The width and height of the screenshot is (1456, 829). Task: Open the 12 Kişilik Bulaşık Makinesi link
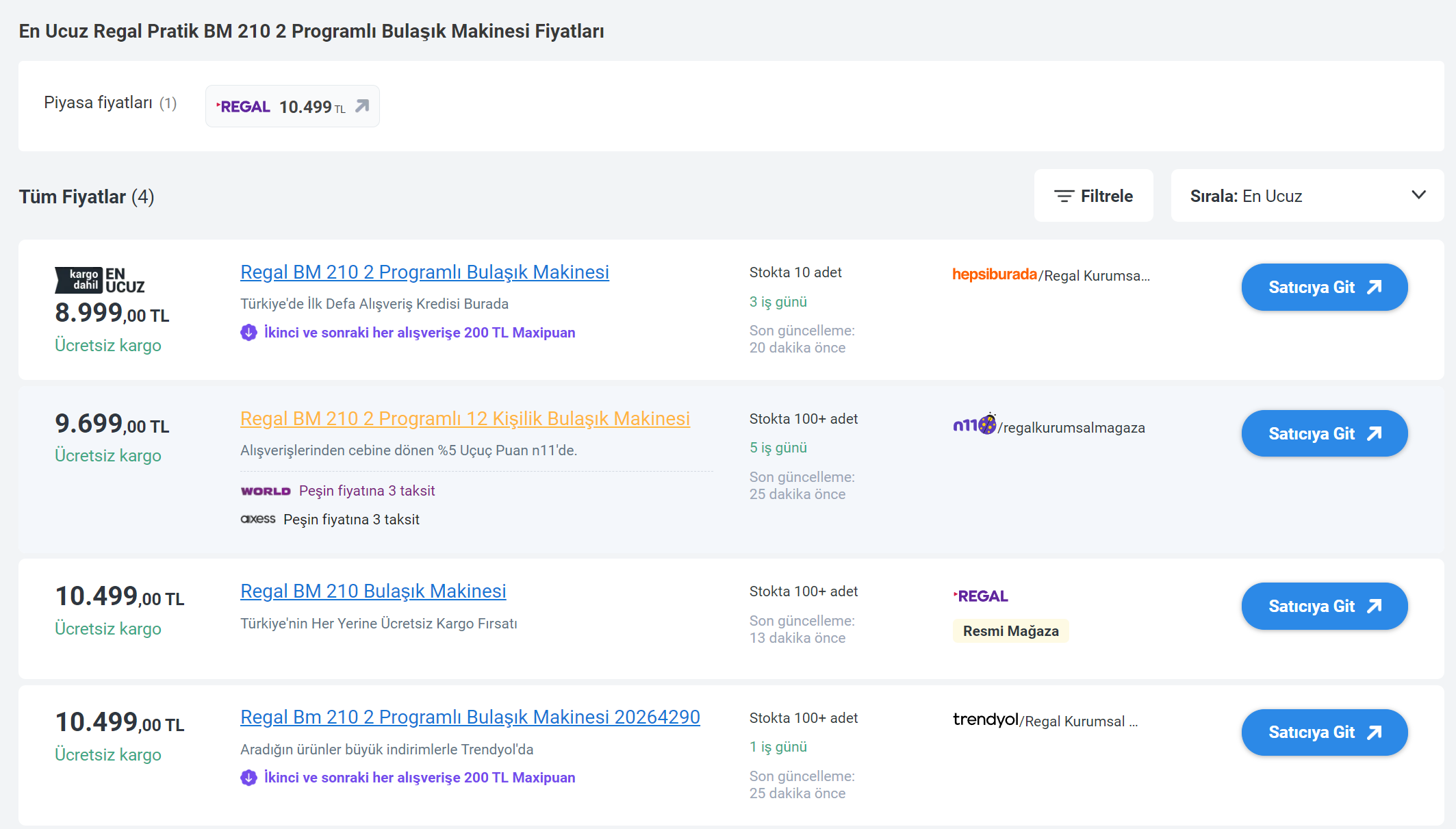pos(465,418)
